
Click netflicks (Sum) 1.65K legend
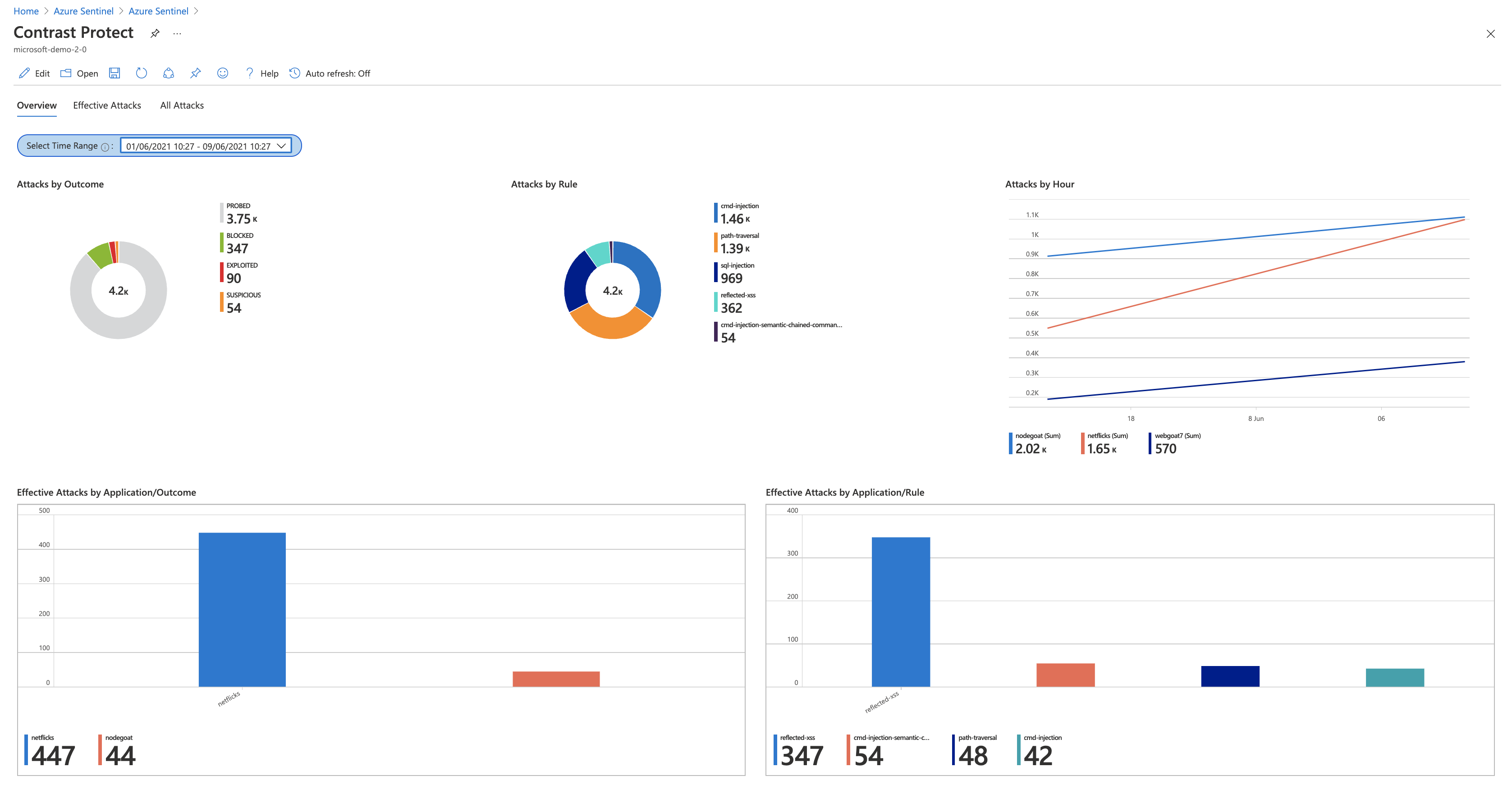tap(1105, 444)
